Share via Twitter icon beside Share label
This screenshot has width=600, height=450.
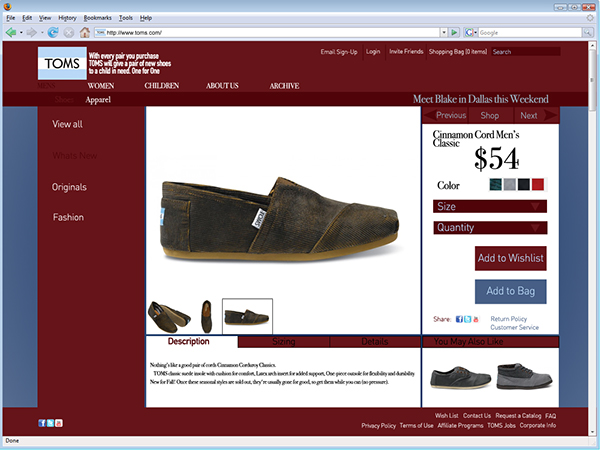[x=468, y=319]
